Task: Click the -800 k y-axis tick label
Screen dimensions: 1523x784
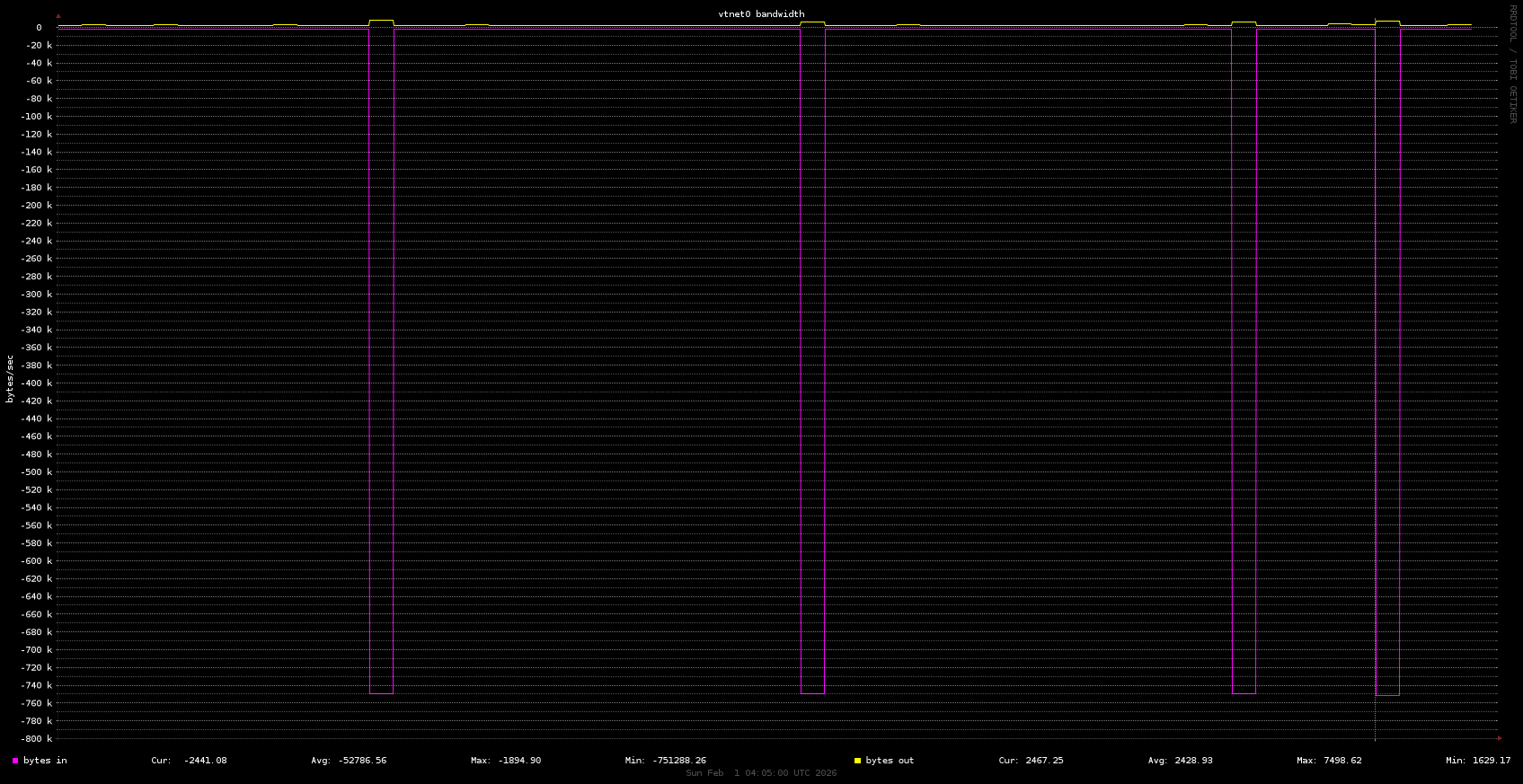Action: (x=38, y=739)
